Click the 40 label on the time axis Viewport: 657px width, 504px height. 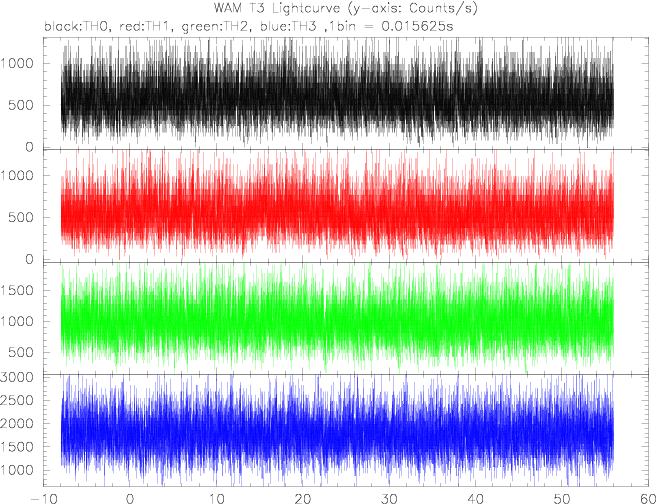(476, 498)
